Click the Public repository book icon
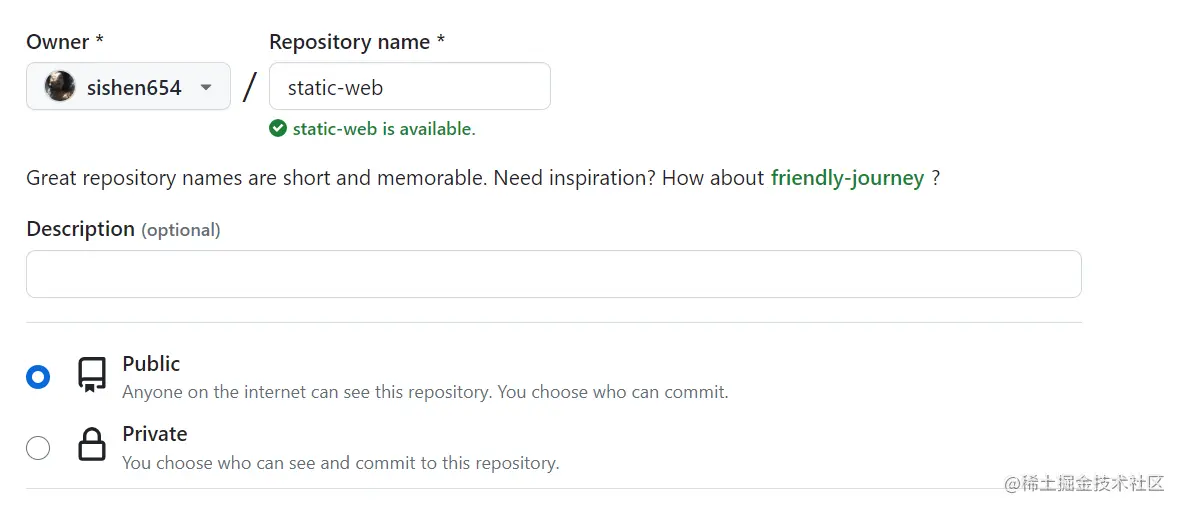 (x=92, y=375)
